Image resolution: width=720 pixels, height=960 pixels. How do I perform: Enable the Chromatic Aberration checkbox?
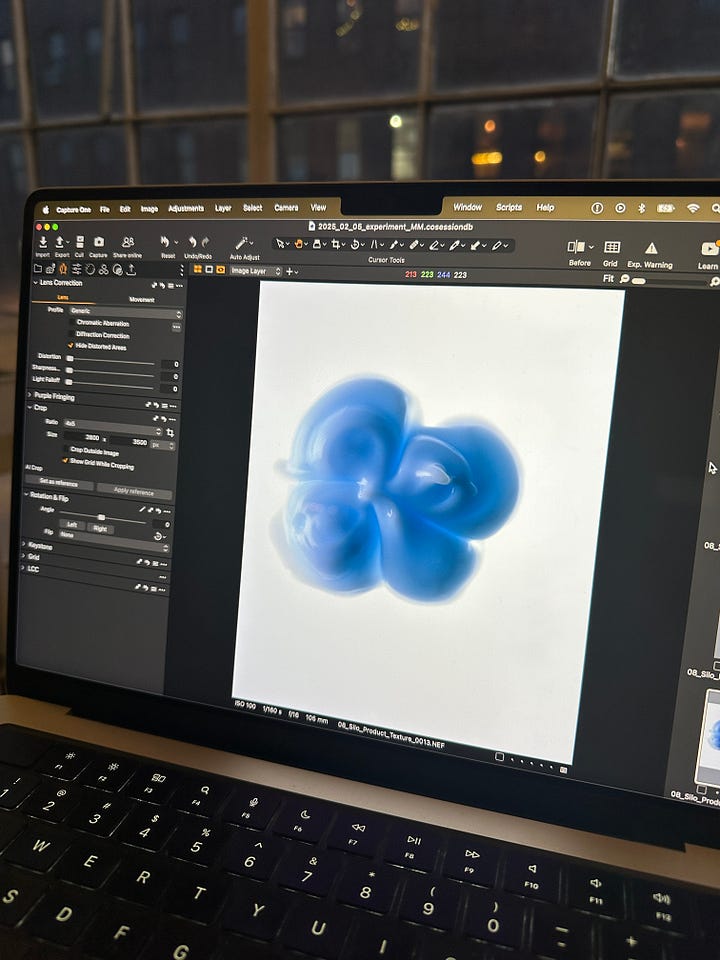[71, 322]
